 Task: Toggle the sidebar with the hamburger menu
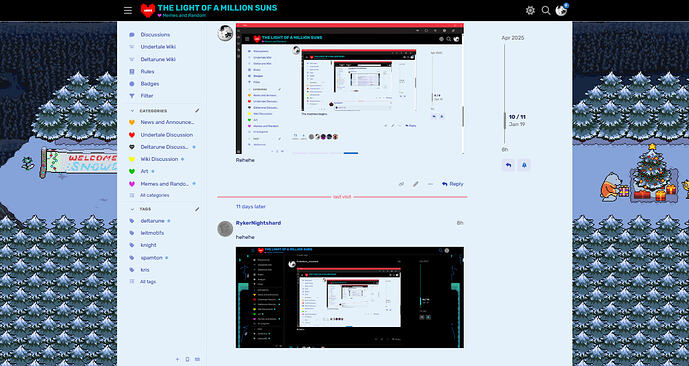tap(128, 11)
